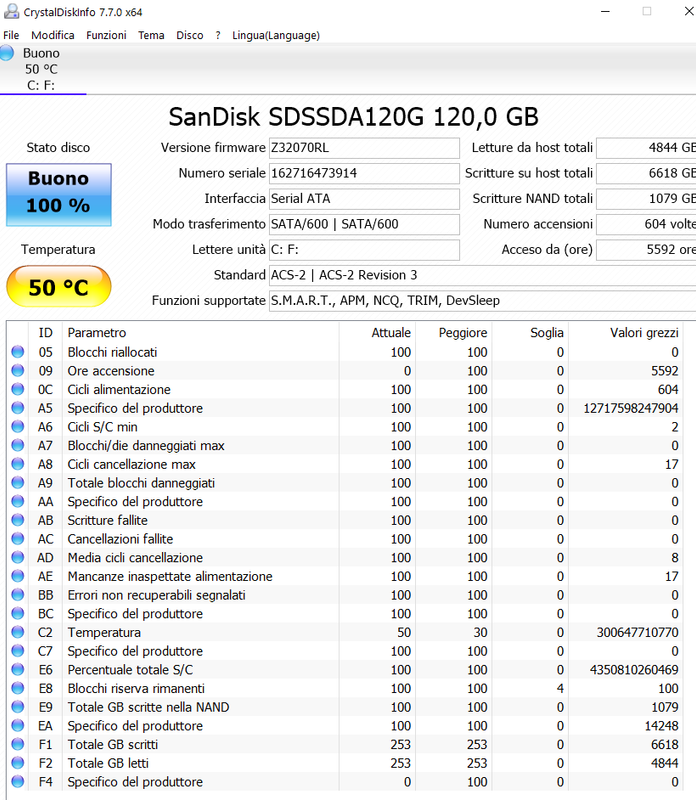Click the status orb for ID EA row
This screenshot has height=800, width=696.
[18, 725]
